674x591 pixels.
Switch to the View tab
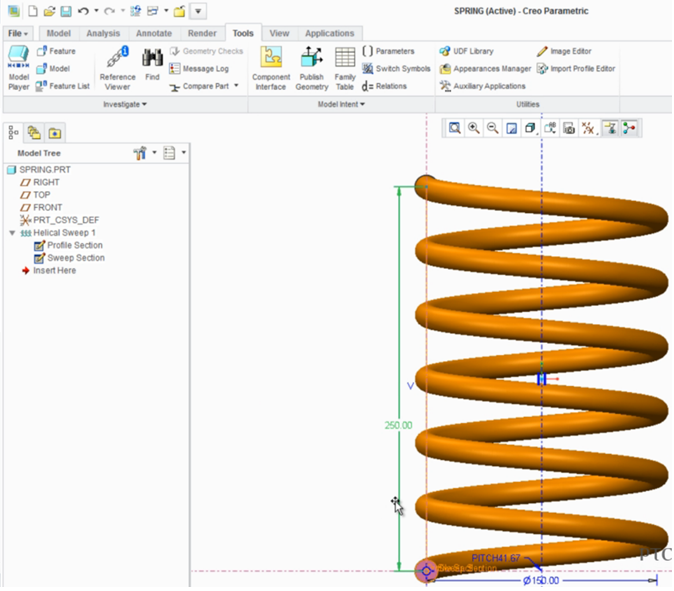point(279,33)
